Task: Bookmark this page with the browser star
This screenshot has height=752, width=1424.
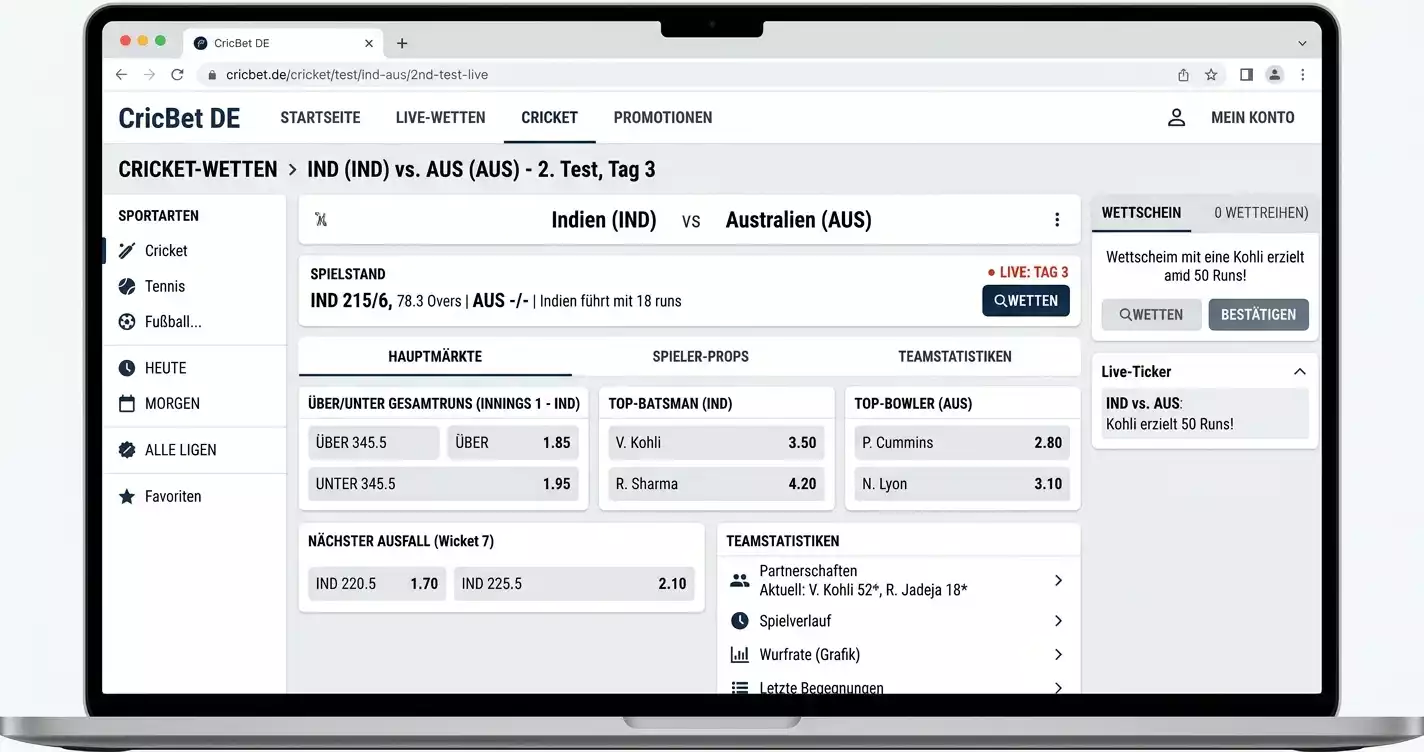Action: [x=1211, y=75]
